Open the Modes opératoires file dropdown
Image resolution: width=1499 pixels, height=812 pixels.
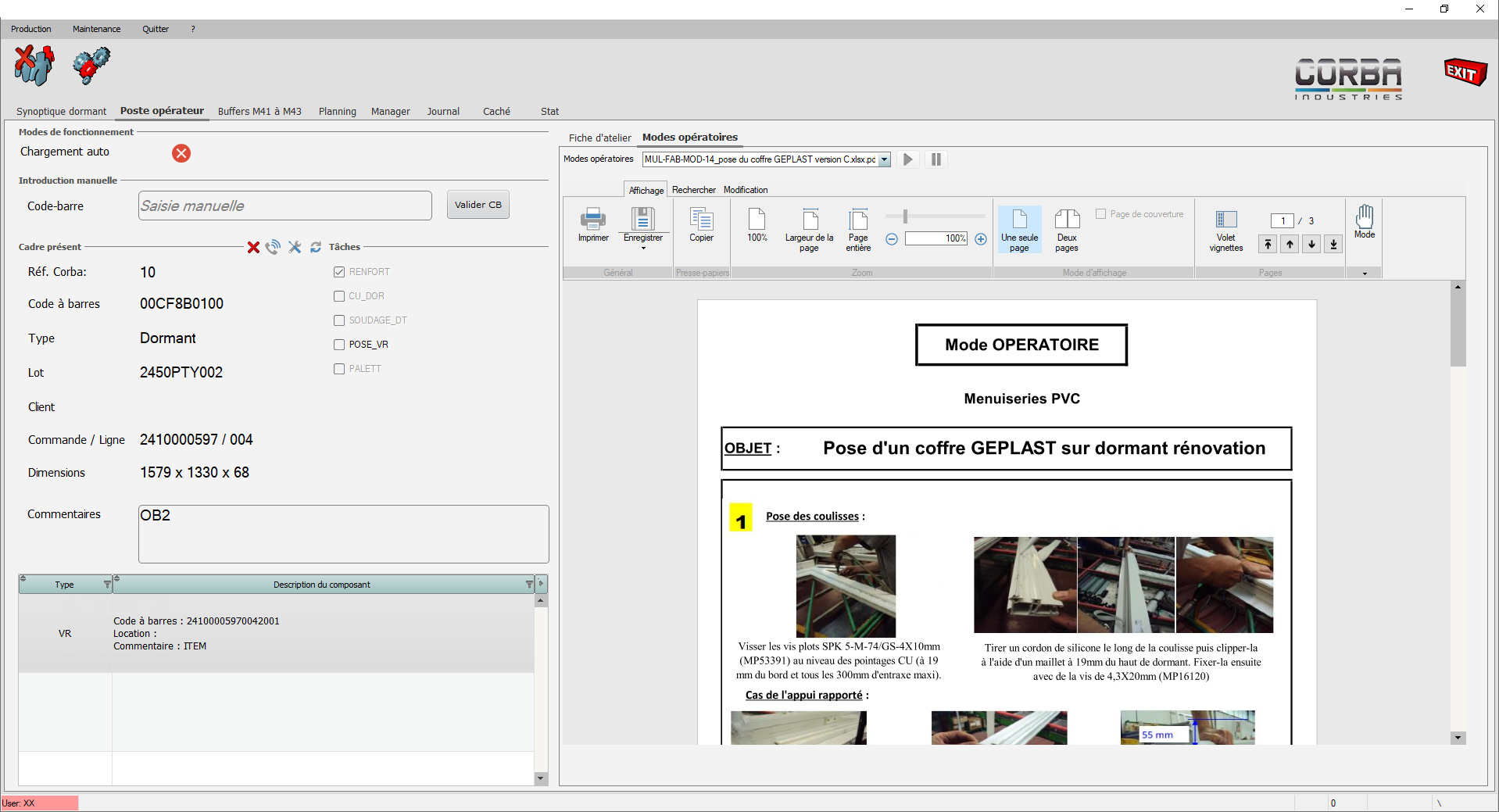click(x=884, y=159)
